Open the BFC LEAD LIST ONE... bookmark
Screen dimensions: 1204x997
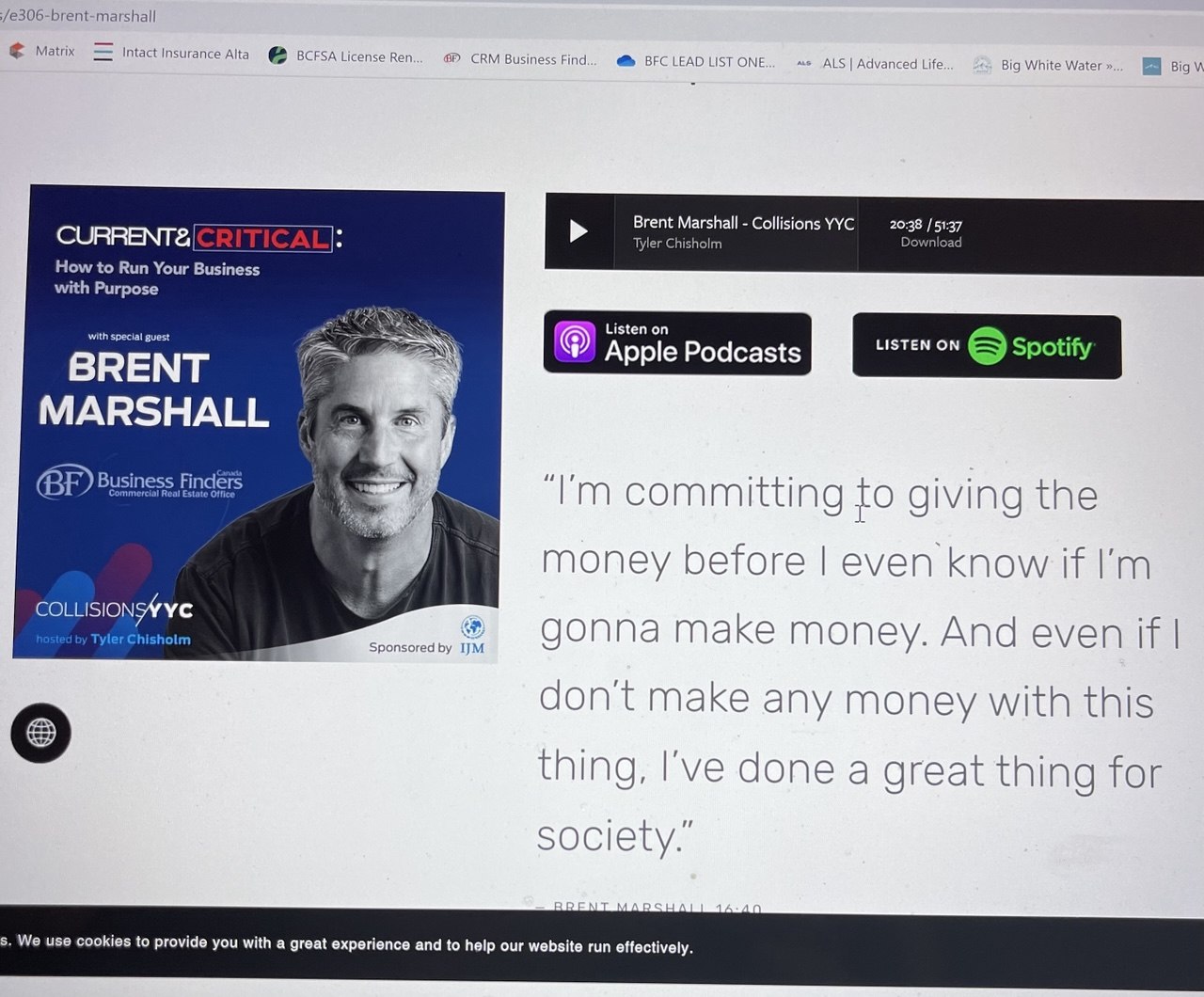point(696,62)
